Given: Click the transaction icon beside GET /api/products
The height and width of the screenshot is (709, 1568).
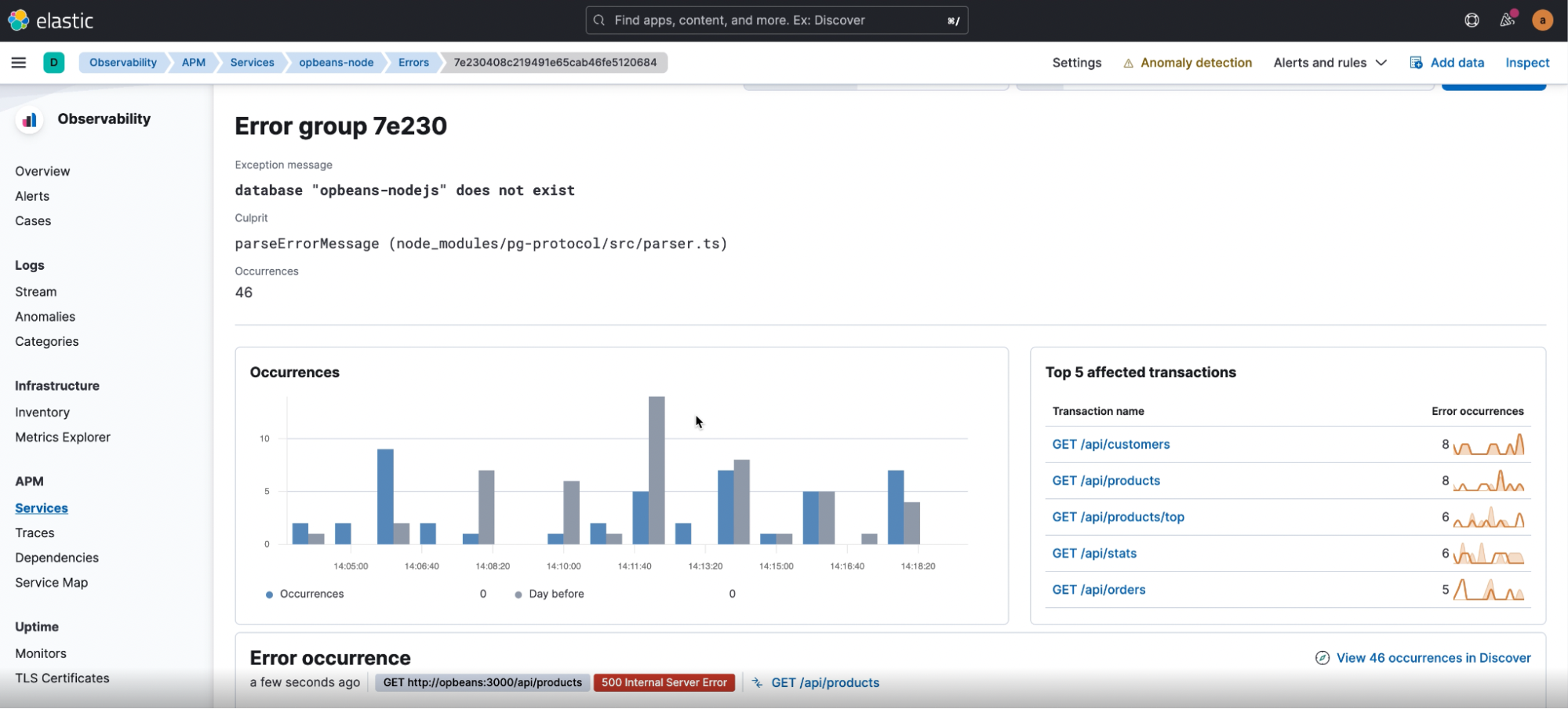Looking at the screenshot, I should [x=757, y=683].
